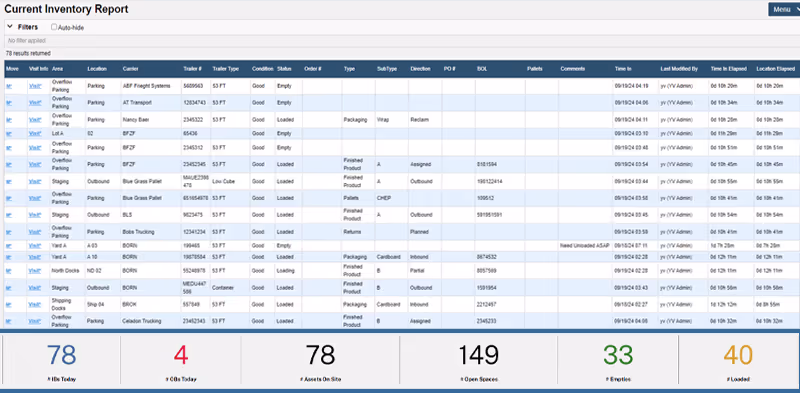Open Move link for AT Transport row
Image resolution: width=800 pixels, height=393 pixels.
(9, 103)
